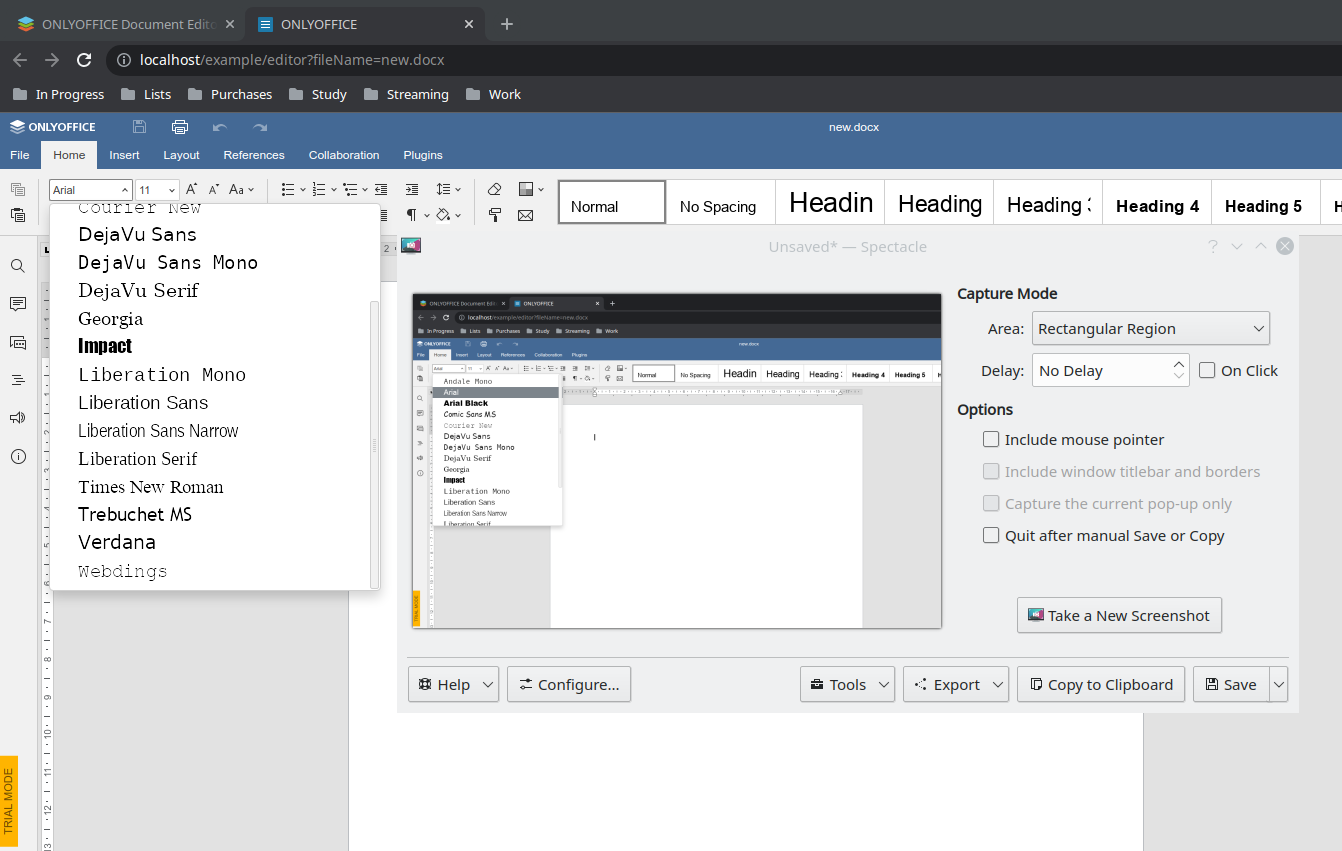Open the Navigation headings panel
The width and height of the screenshot is (1342, 851).
click(17, 379)
